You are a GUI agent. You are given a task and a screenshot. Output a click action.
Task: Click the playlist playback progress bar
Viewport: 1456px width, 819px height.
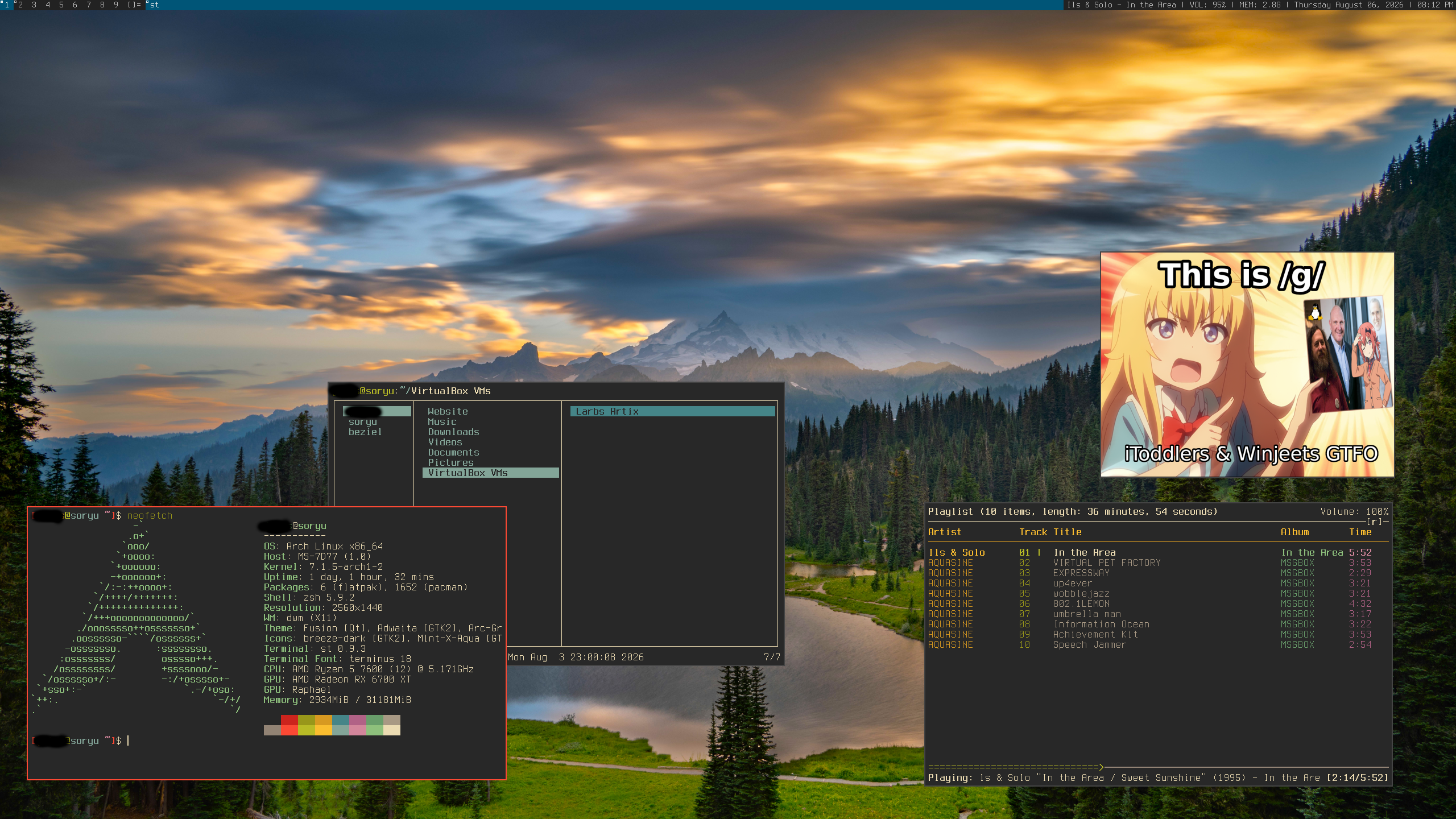[x=1159, y=767]
